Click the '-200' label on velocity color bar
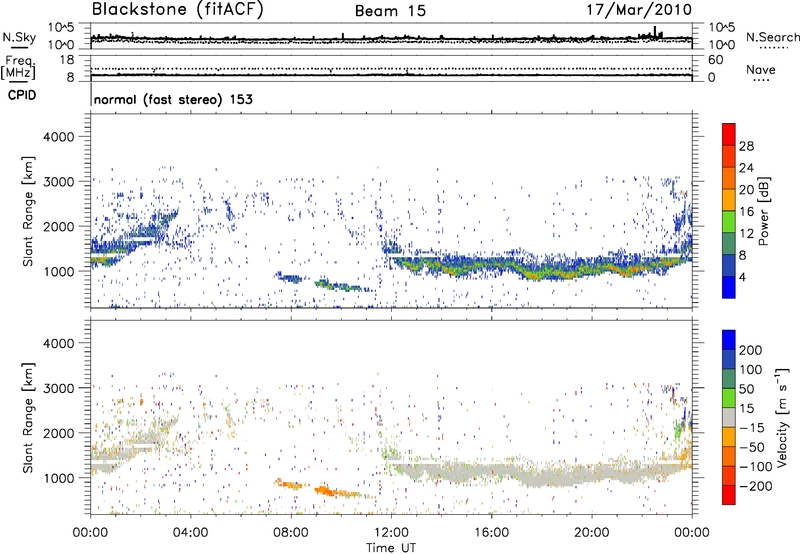Image resolution: width=800 pixels, height=554 pixels. click(x=756, y=486)
